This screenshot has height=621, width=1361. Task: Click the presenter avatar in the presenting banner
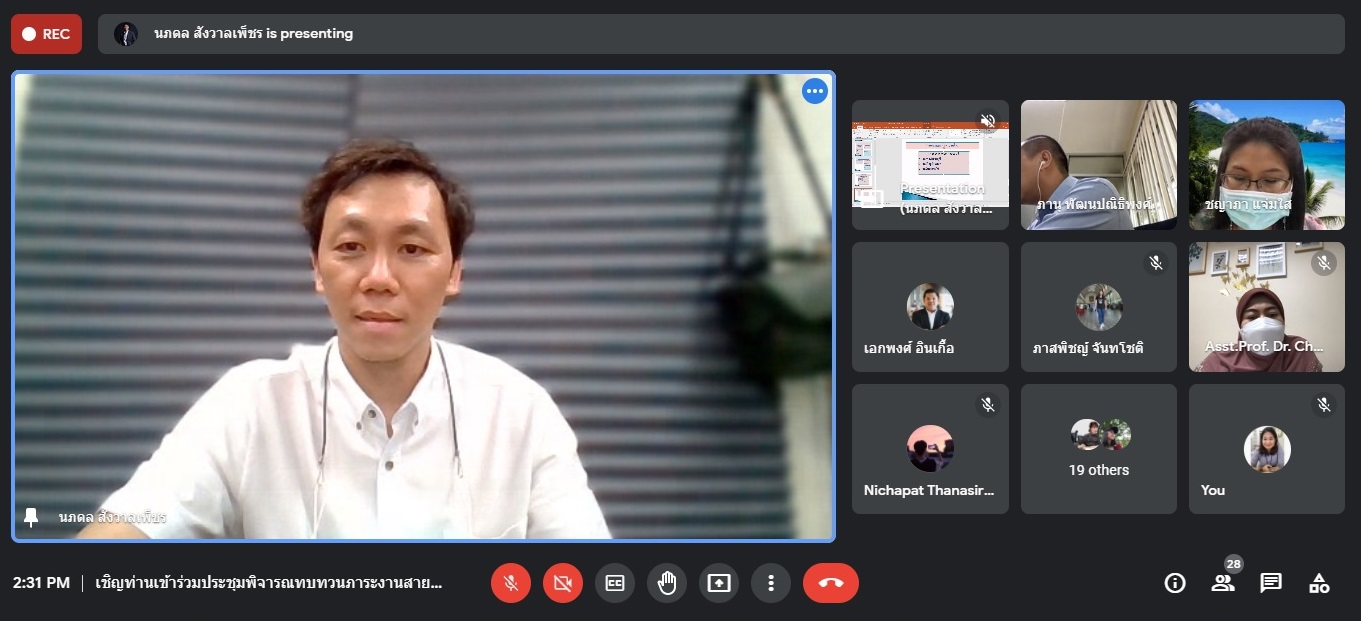(126, 34)
